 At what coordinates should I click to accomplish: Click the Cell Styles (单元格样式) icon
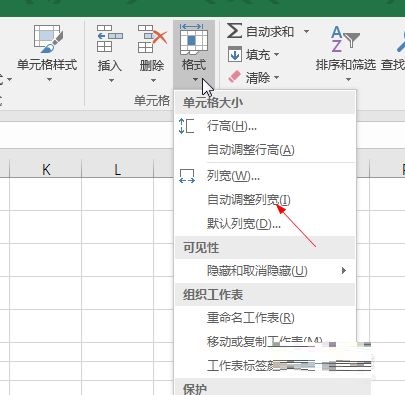pyautogui.click(x=48, y=39)
